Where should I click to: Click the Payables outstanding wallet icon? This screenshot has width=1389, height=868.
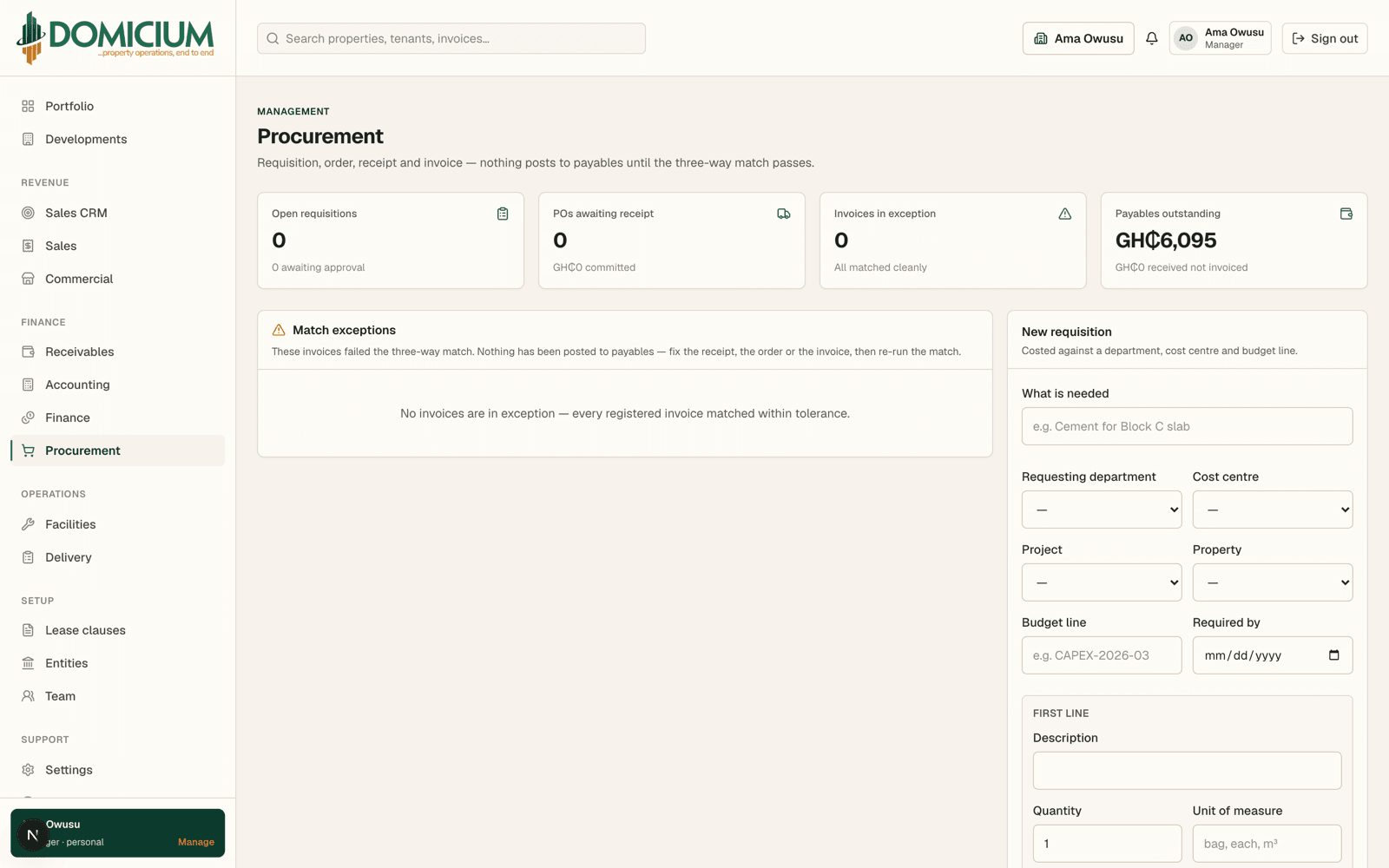tap(1346, 214)
